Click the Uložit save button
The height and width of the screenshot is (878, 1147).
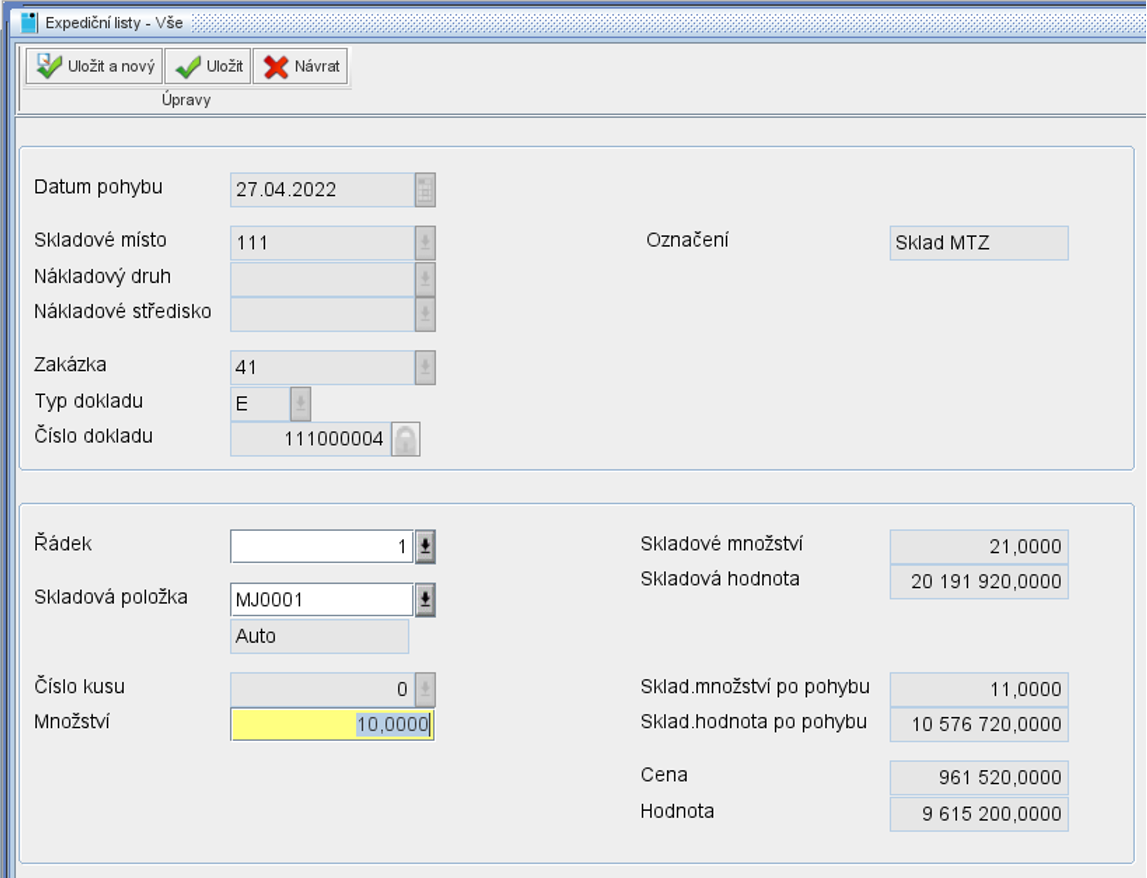click(208, 67)
